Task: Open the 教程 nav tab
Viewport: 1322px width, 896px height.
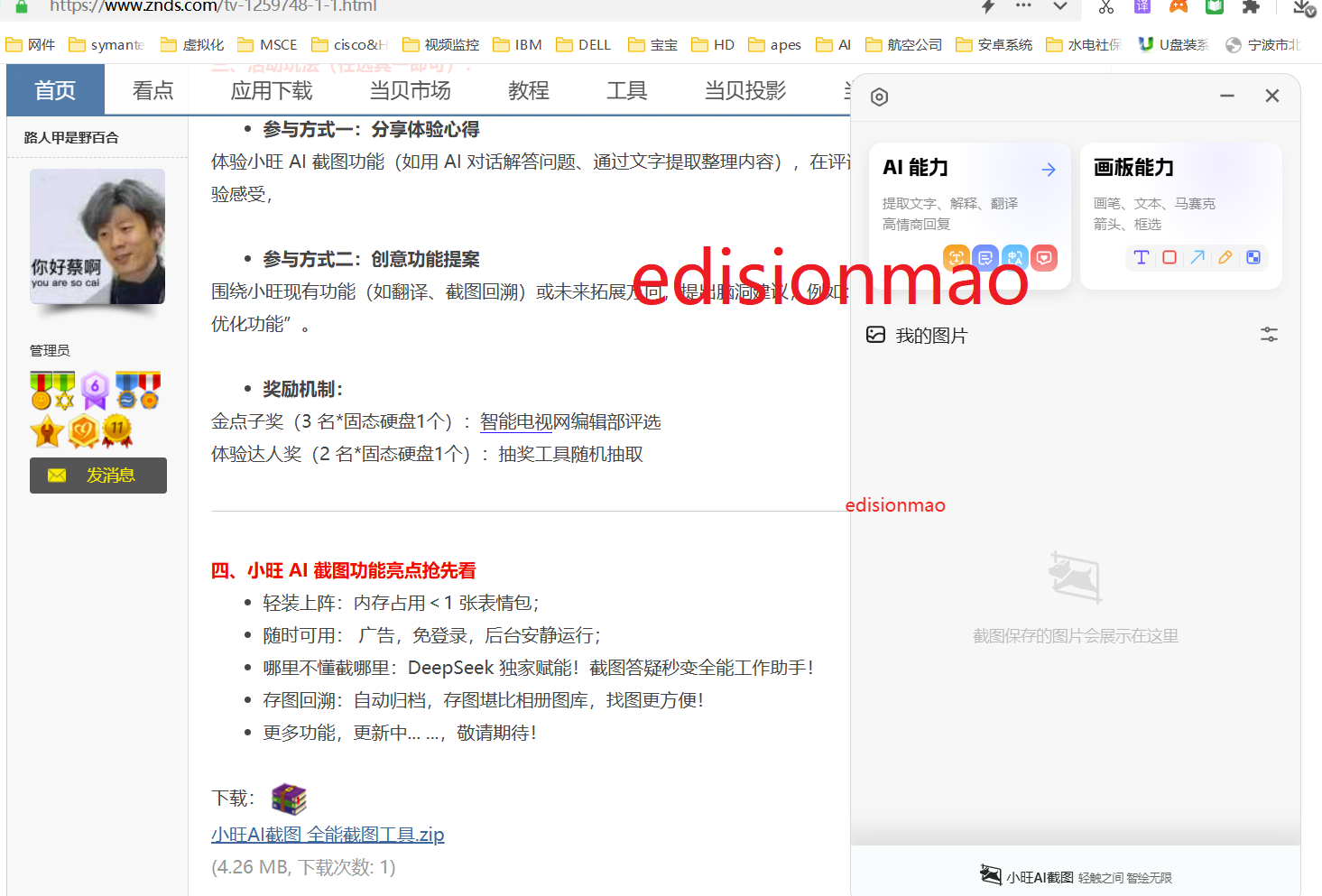Action: pos(528,90)
